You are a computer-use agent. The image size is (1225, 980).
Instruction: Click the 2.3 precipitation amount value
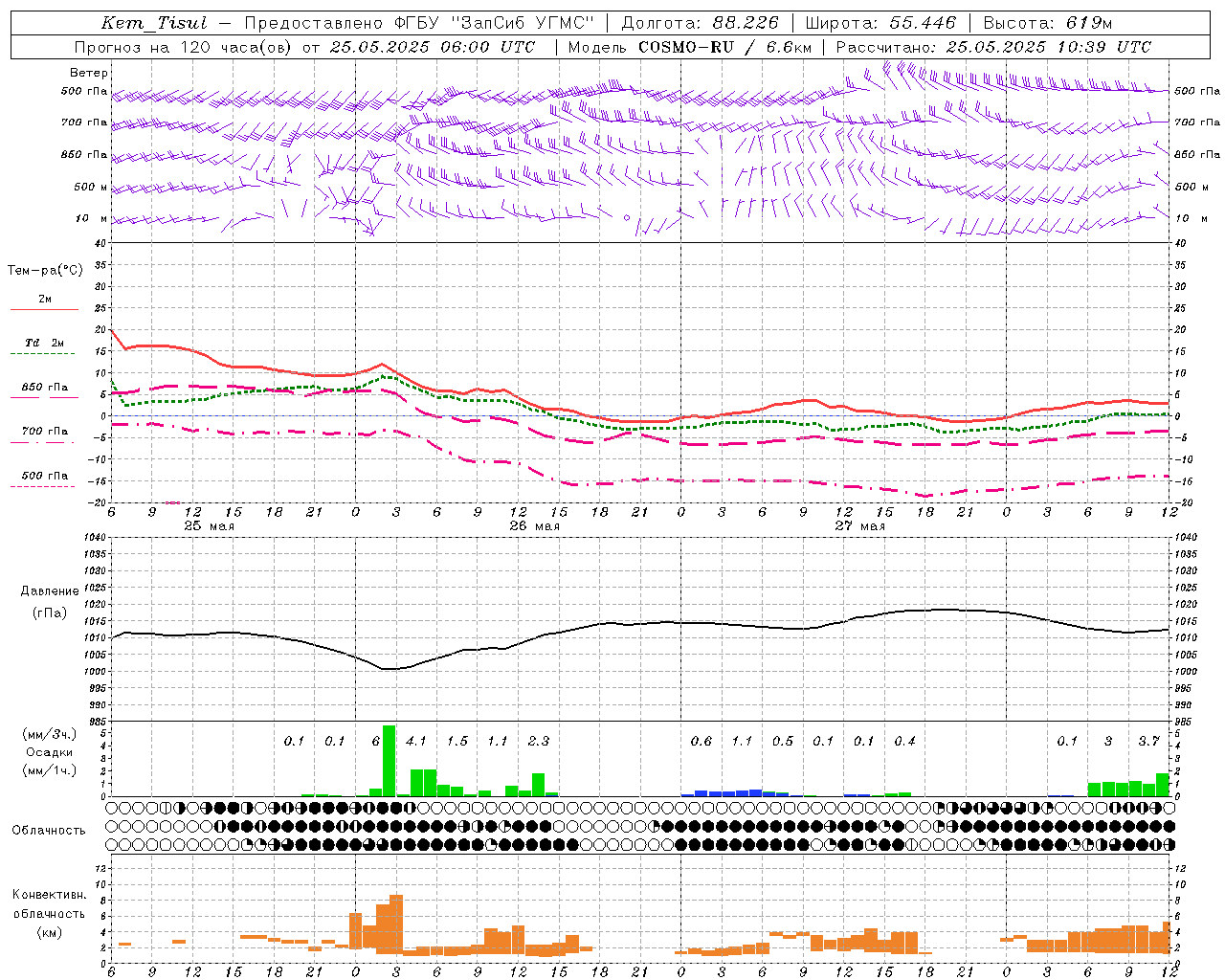pos(539,742)
